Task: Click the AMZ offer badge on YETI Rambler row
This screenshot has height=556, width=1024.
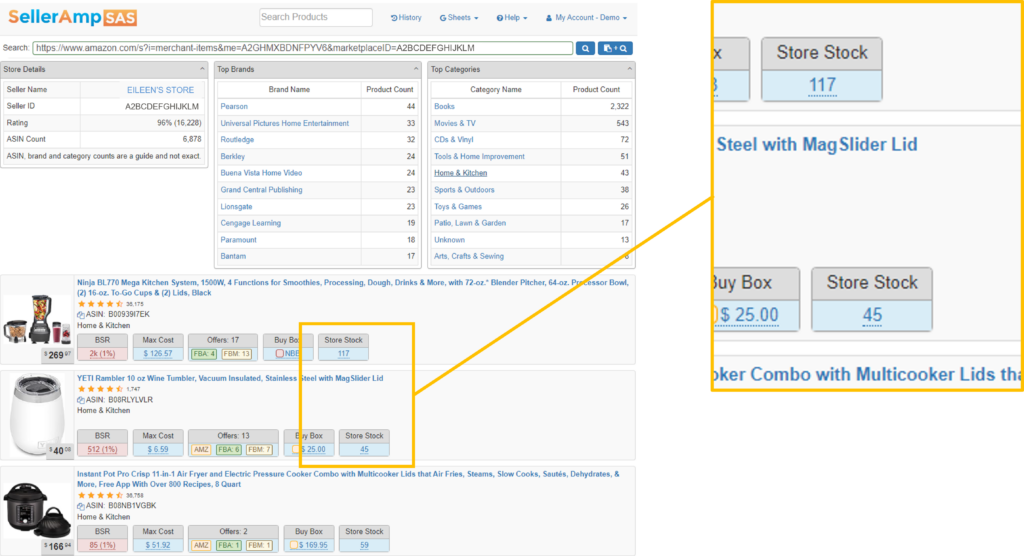Action: click(x=201, y=450)
